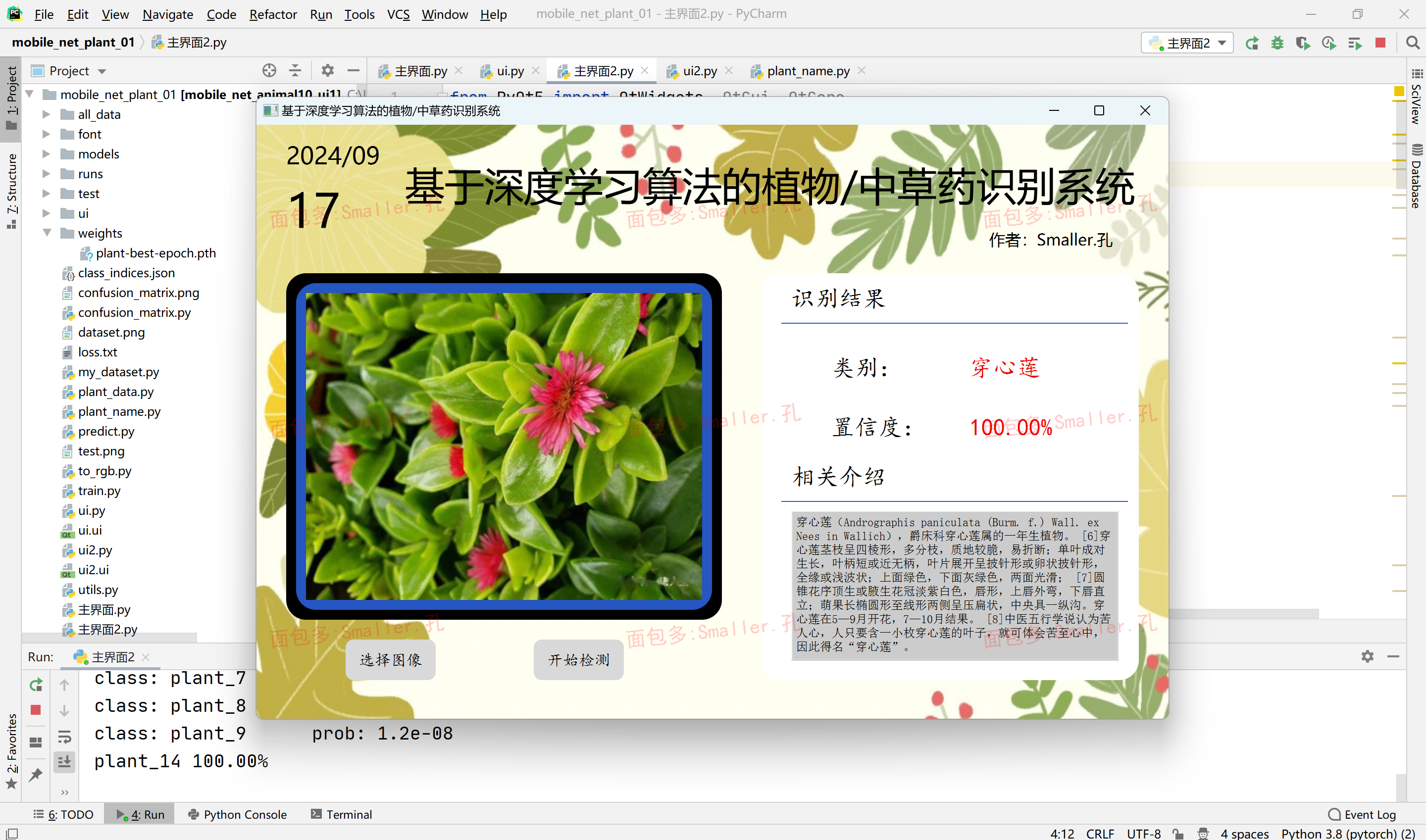This screenshot has width=1426, height=840.
Task: Collapse the weights folder
Action: pos(47,233)
